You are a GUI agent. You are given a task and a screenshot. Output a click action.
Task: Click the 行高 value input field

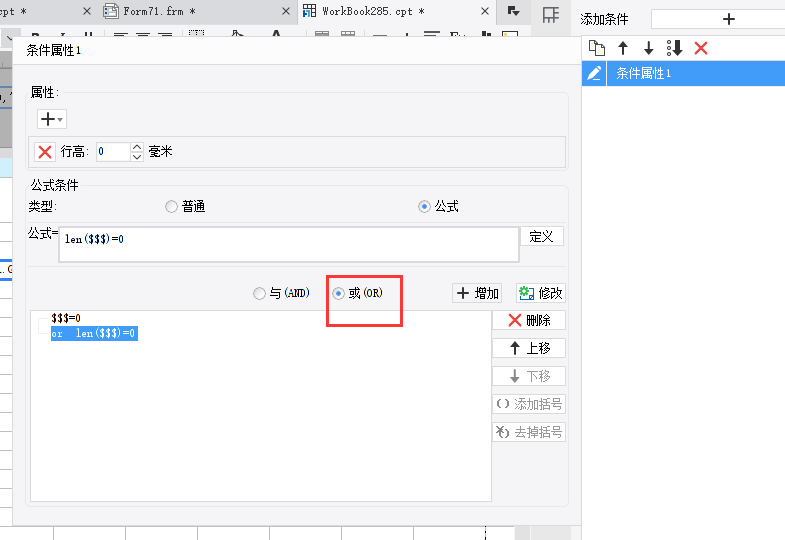tap(114, 152)
